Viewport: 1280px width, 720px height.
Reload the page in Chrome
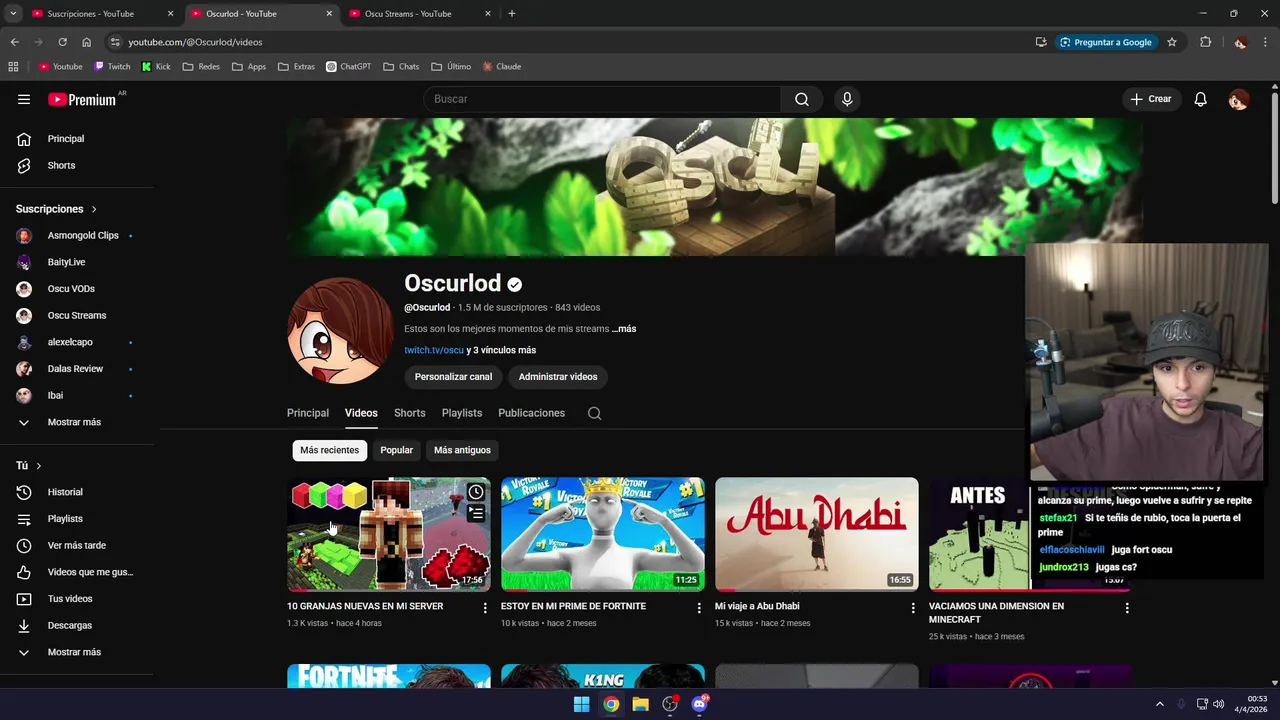62,42
